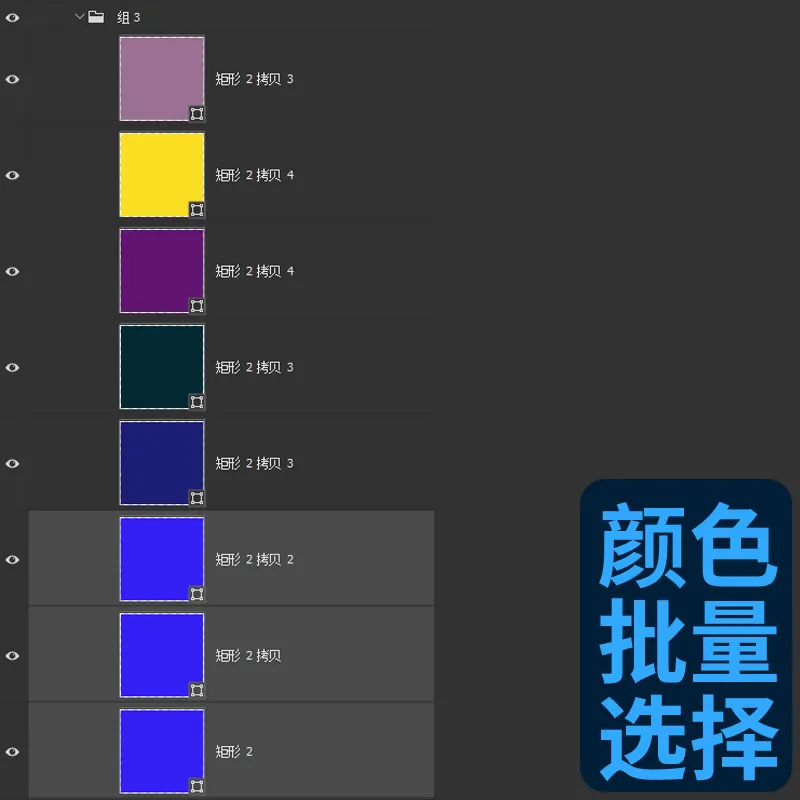Select the navy blue 矩形 2 拷贝 3 layer name
This screenshot has width=800, height=800.
(255, 463)
